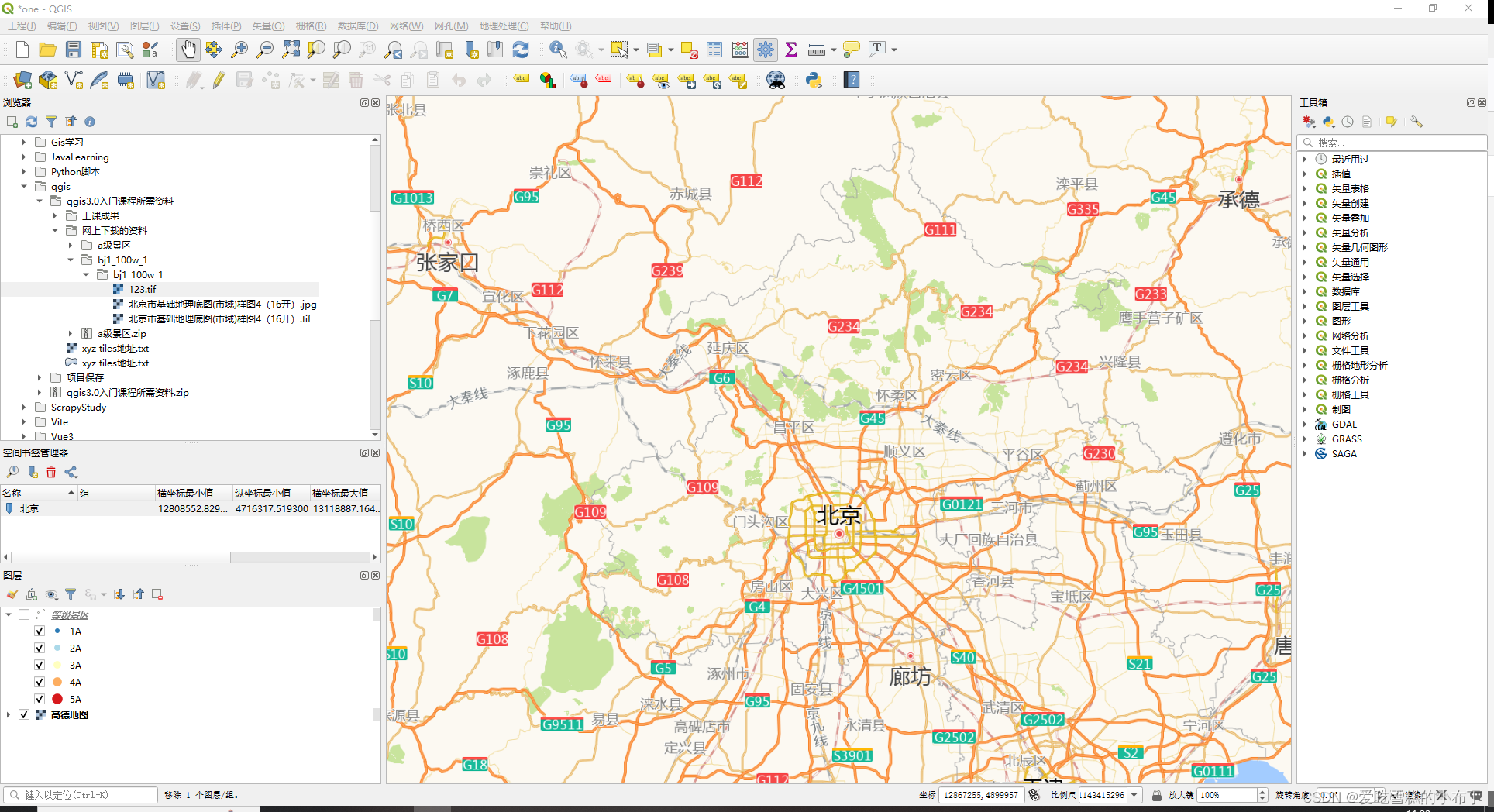Select the Identify Features tool
1494x812 pixels.
[558, 50]
